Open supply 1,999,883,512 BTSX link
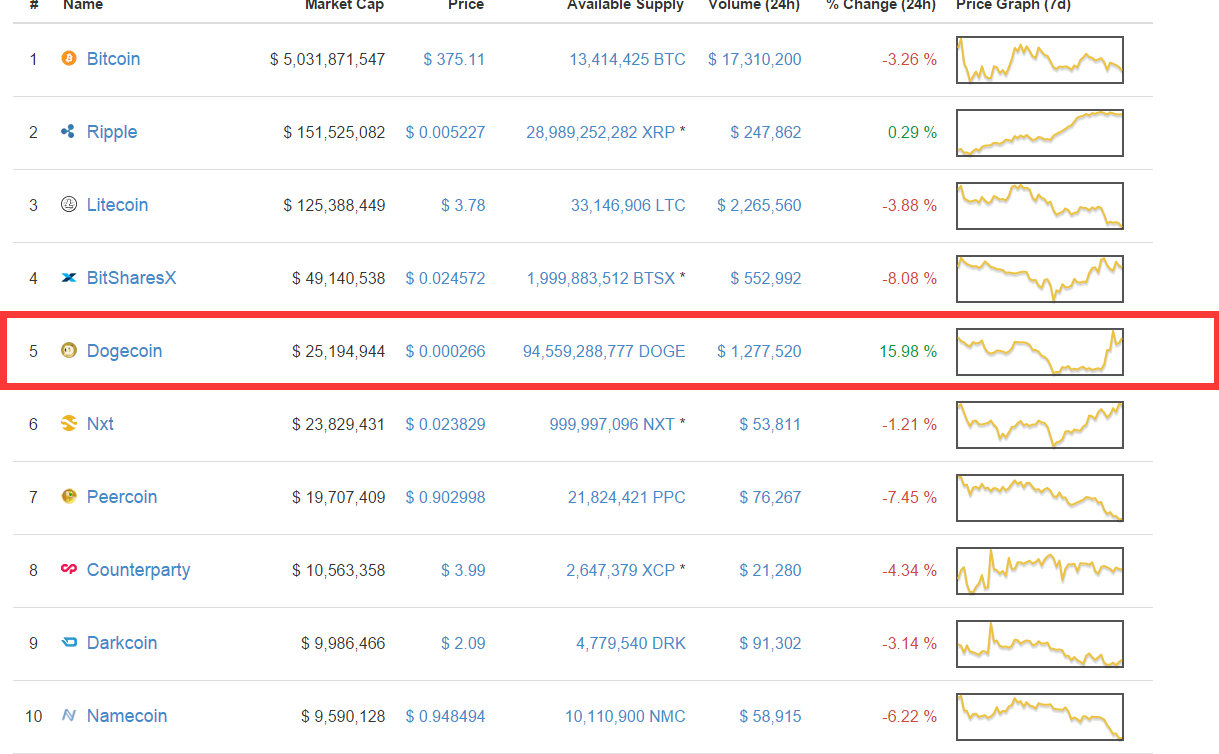The image size is (1219, 754). 601,278
